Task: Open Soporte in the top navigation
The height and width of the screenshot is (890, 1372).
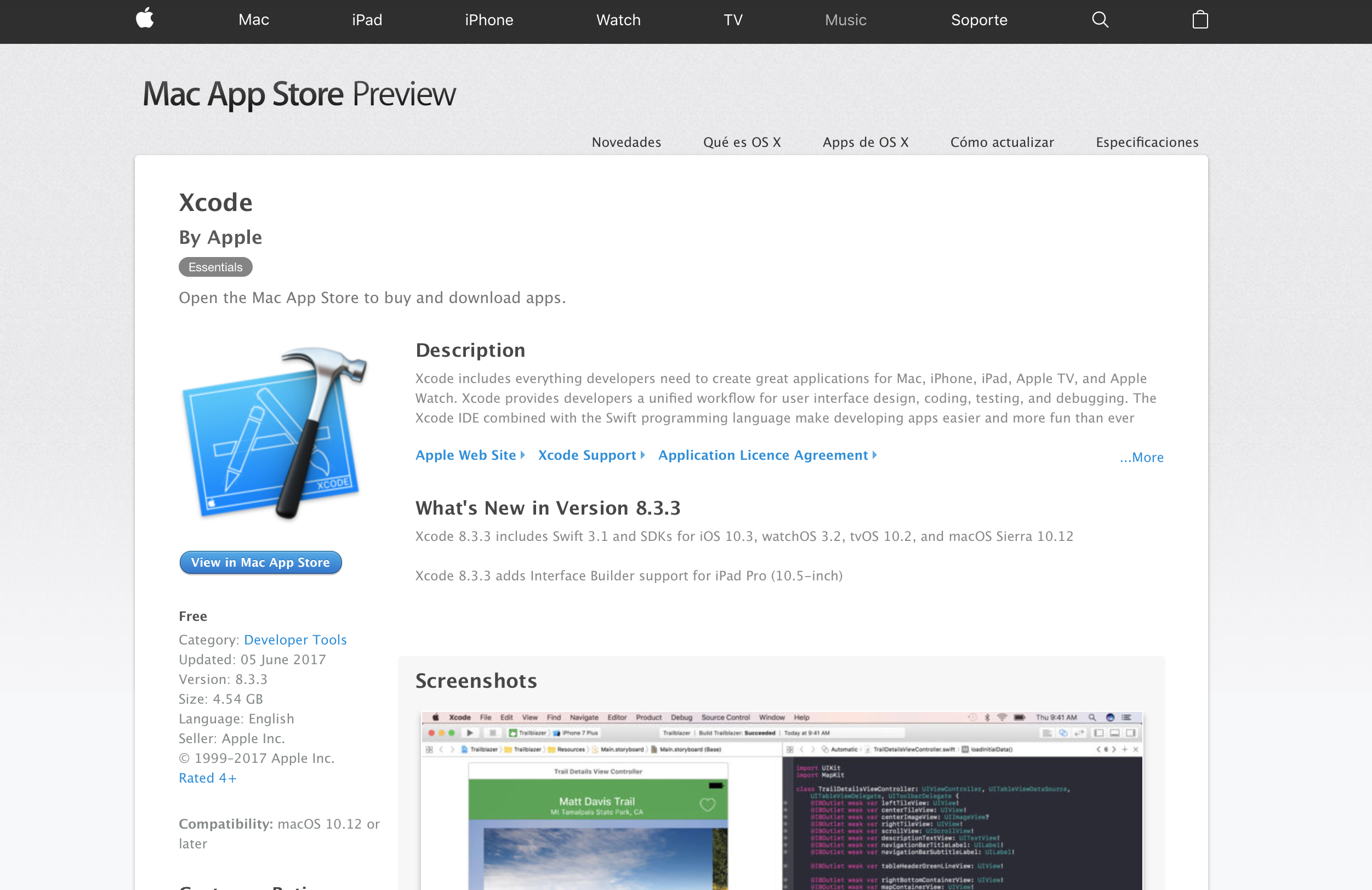Action: click(x=979, y=20)
